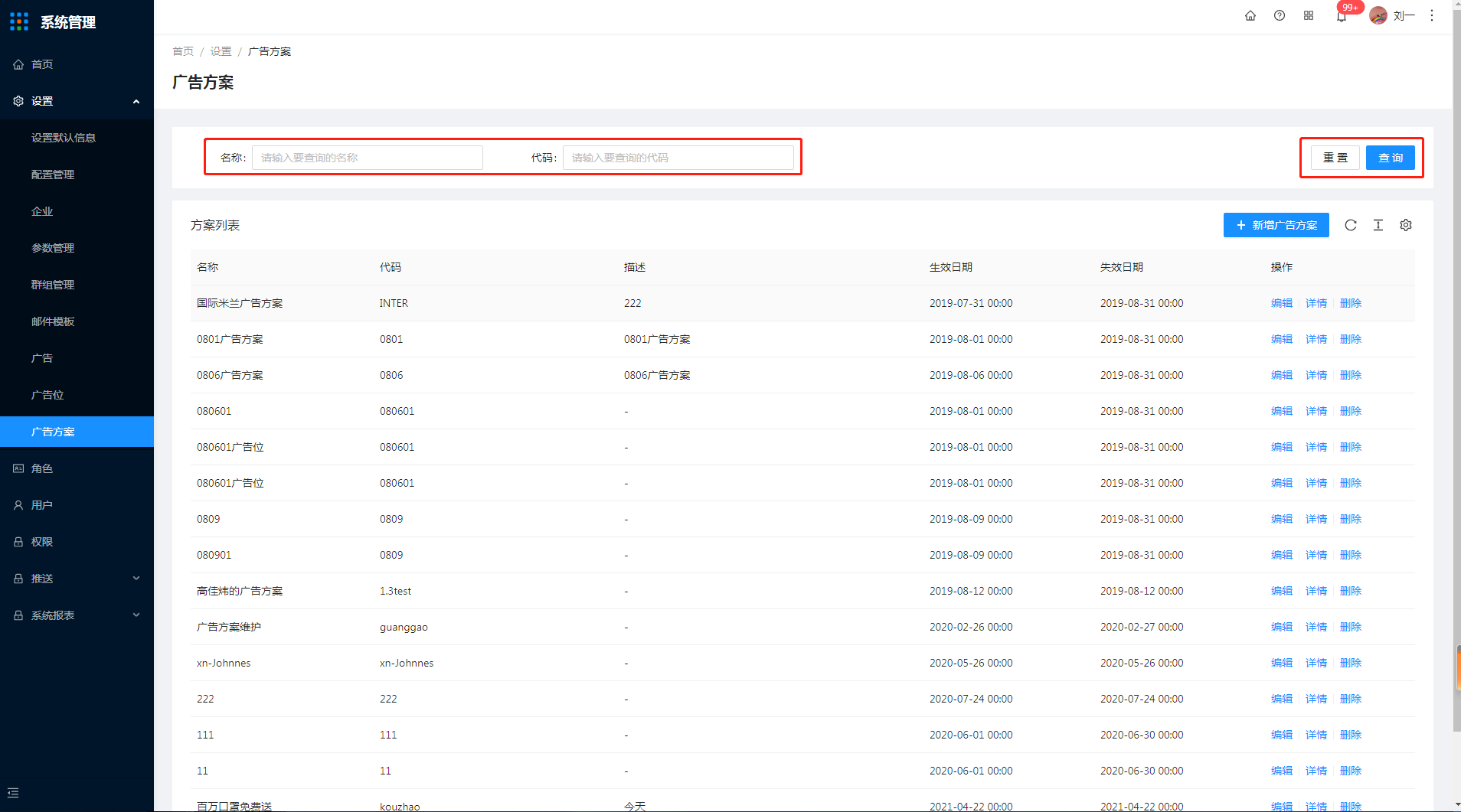
Task: Click the 设置 breadcrumb link
Action: 221,51
